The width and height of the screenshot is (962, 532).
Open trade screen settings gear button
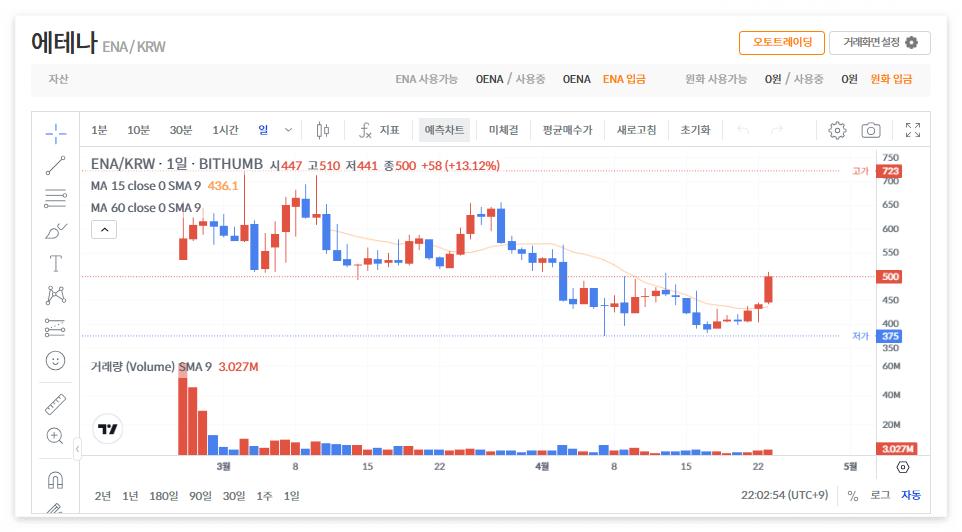(880, 42)
